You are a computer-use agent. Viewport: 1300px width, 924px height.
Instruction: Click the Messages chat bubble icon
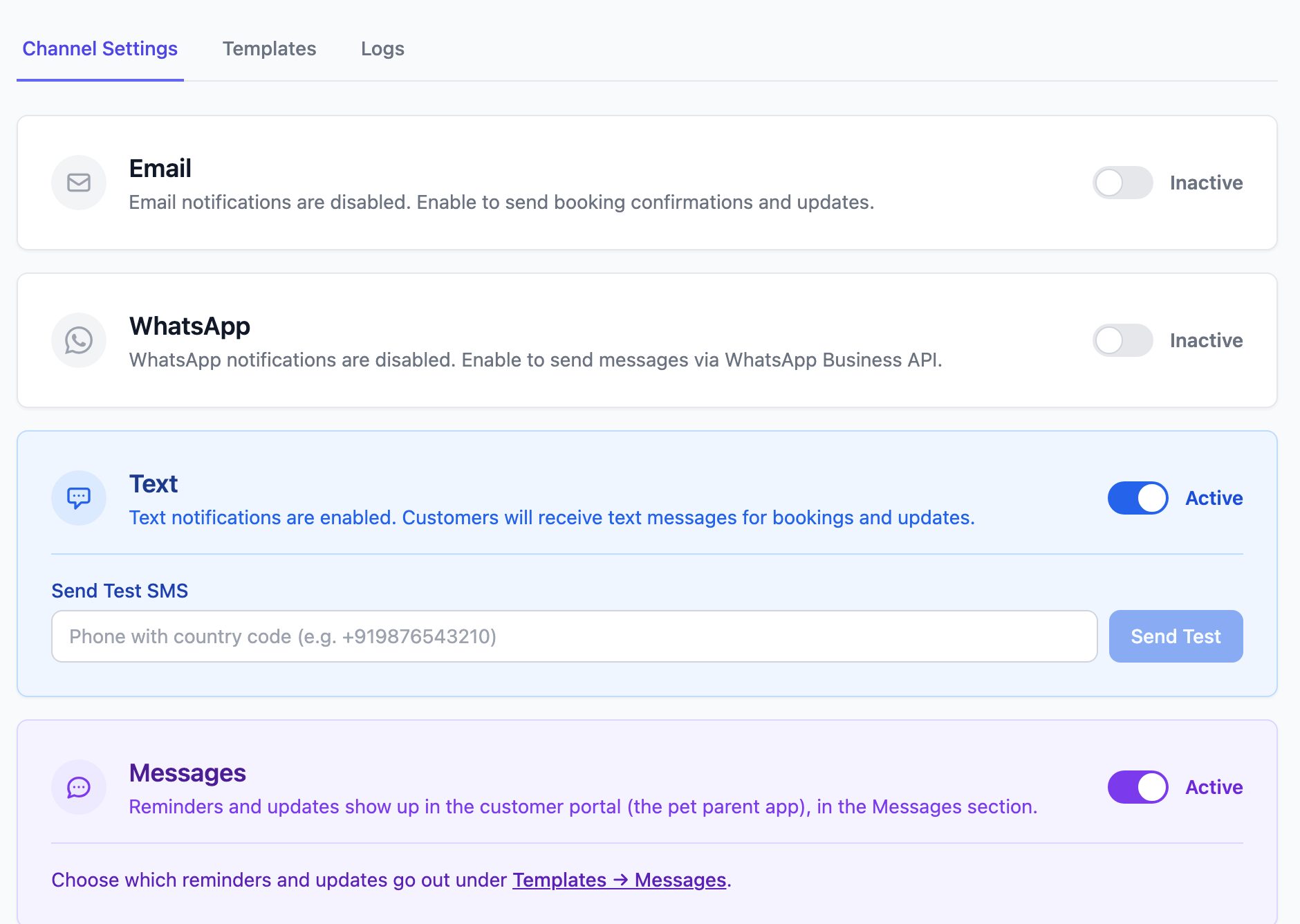tap(79, 787)
